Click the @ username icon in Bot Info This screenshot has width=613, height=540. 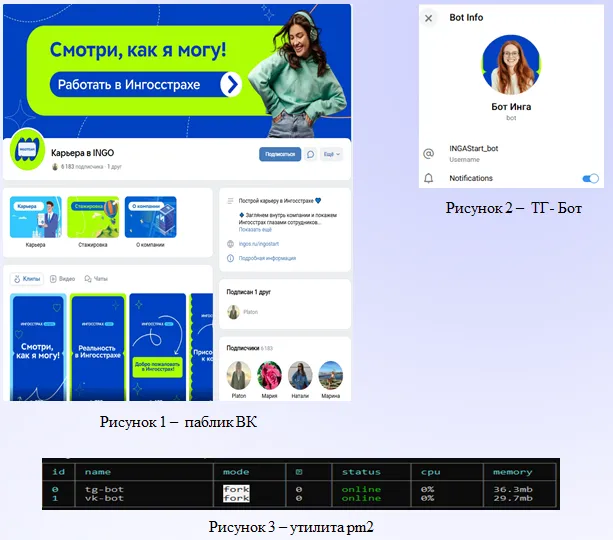429,153
